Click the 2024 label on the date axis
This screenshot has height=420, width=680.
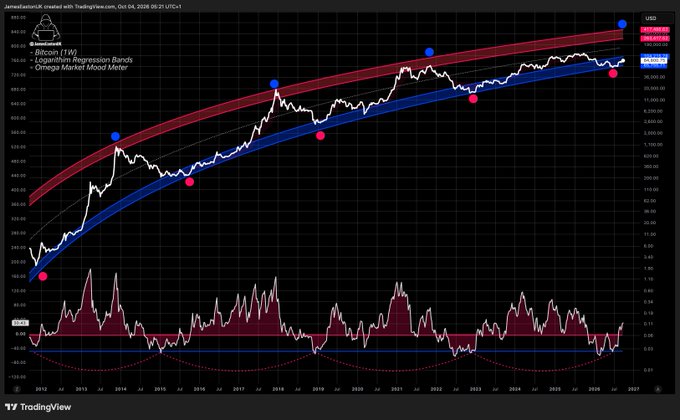[515, 389]
